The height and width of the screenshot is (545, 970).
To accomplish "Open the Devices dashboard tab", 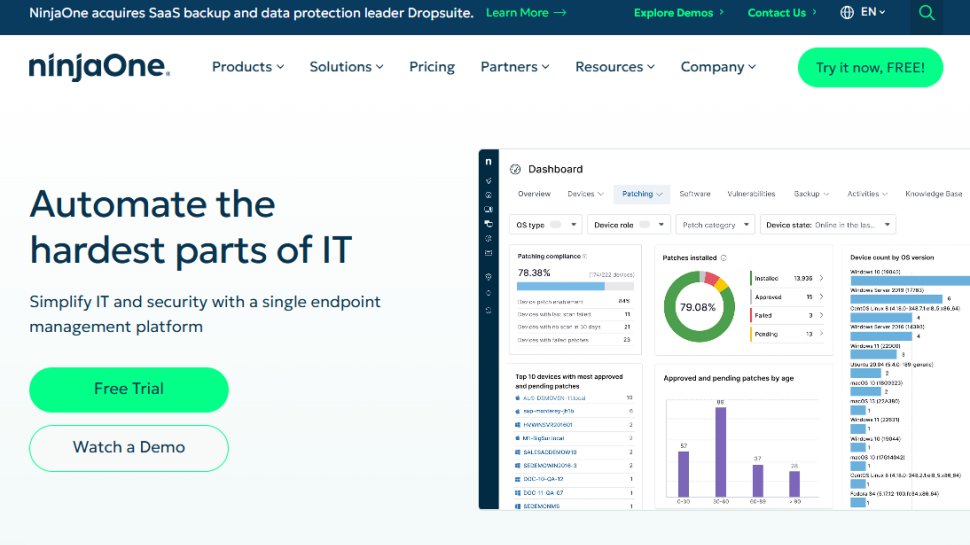I will pos(585,194).
